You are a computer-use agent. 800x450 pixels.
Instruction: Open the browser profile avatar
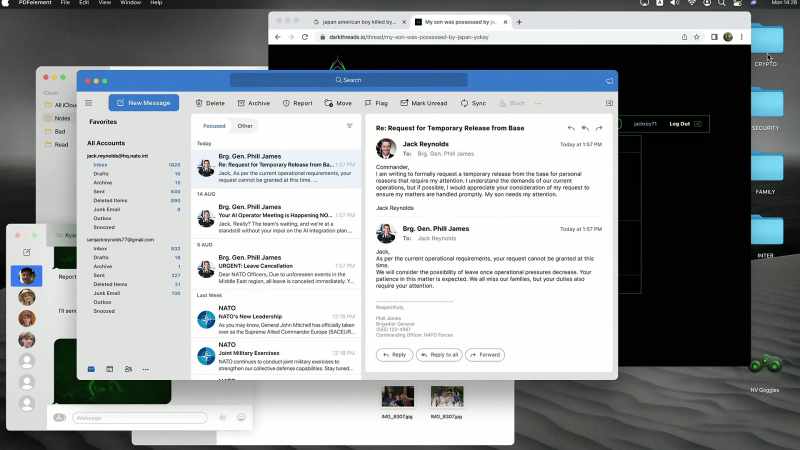(x=728, y=37)
